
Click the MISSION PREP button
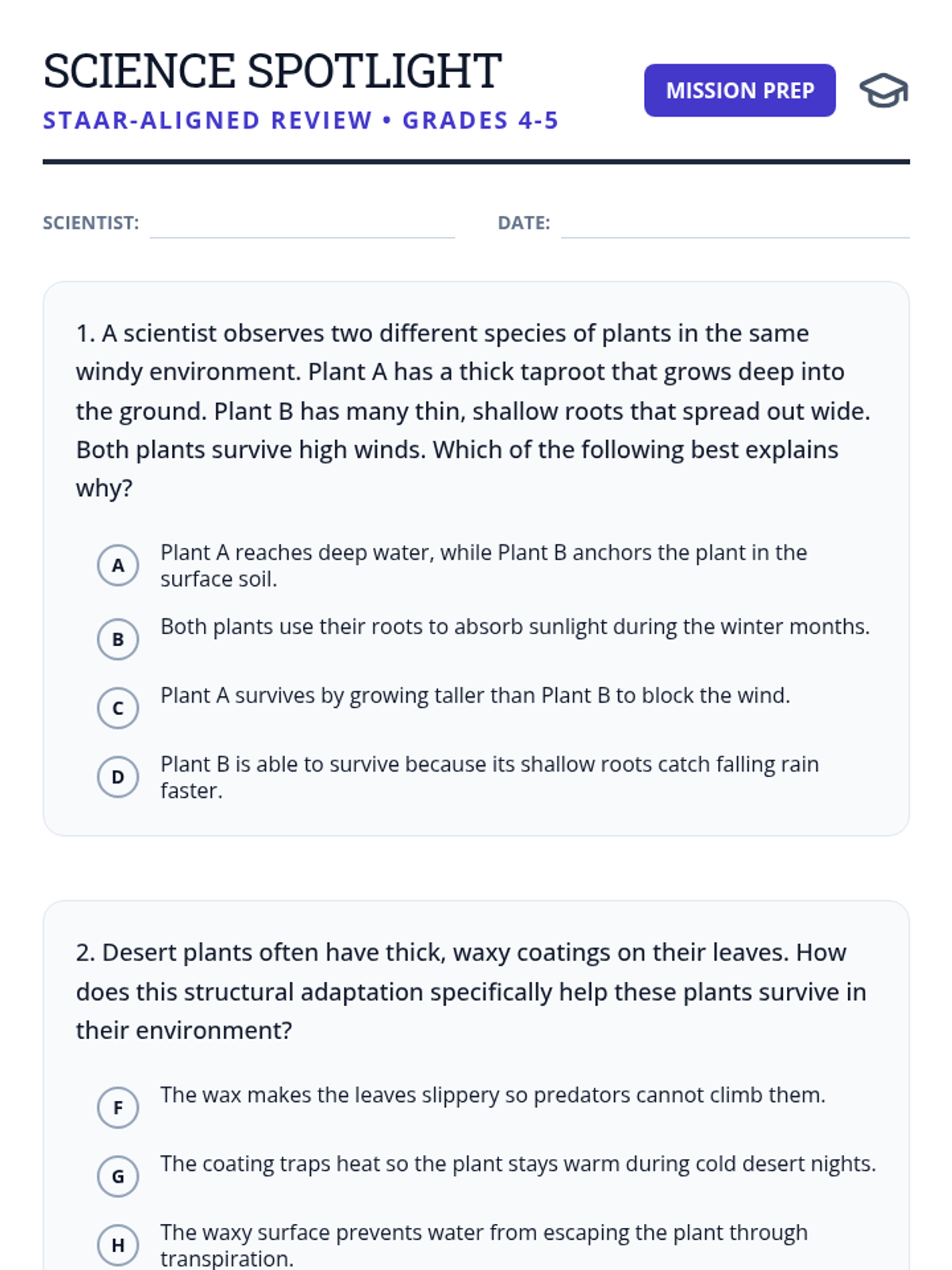click(x=739, y=90)
